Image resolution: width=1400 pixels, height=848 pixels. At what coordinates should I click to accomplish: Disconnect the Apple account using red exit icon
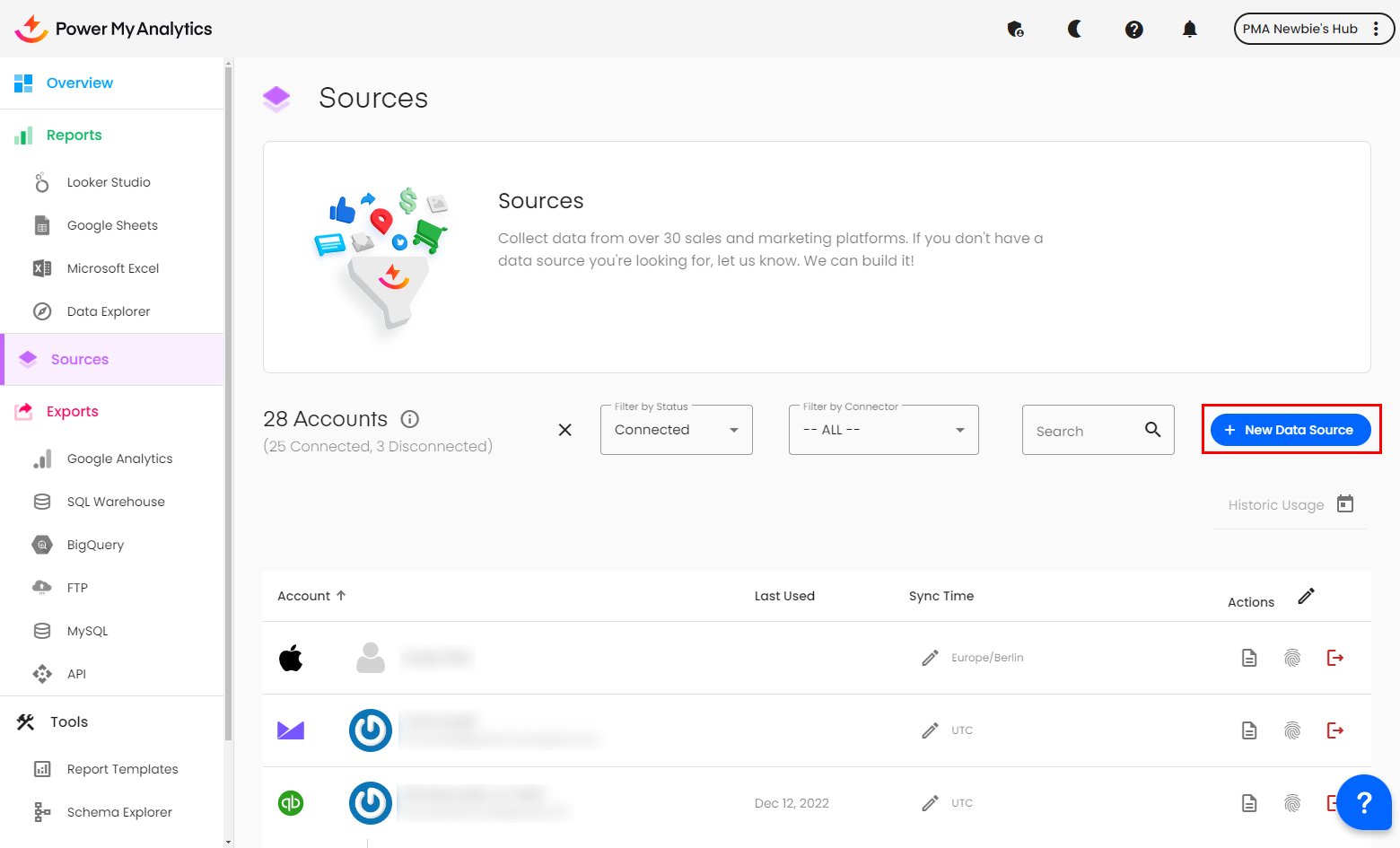click(x=1334, y=658)
